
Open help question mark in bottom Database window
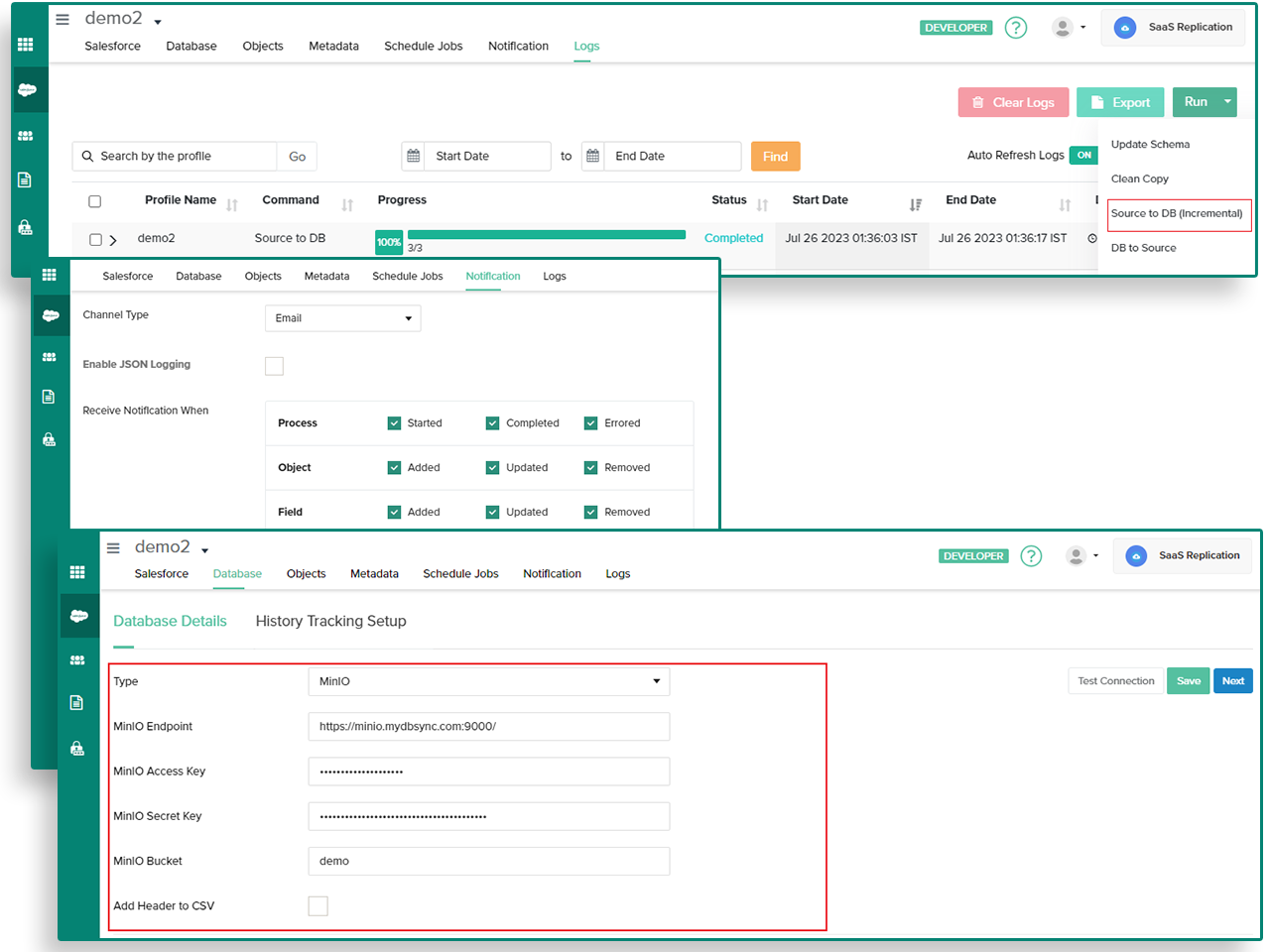tap(1032, 556)
